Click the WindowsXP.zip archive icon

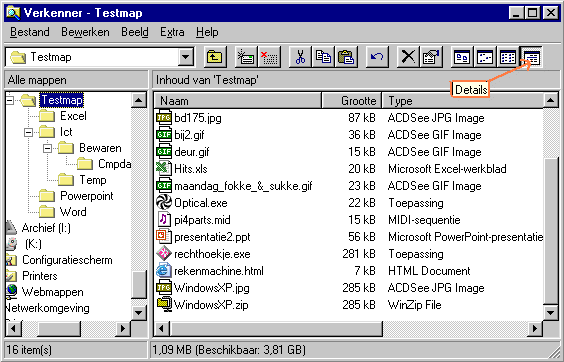point(164,304)
